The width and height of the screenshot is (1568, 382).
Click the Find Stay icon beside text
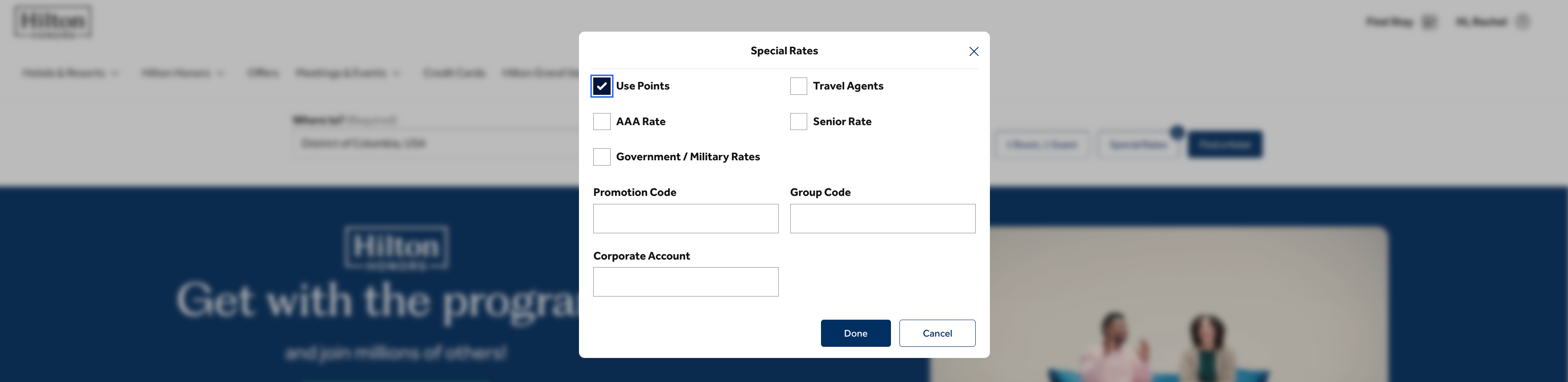(1428, 22)
